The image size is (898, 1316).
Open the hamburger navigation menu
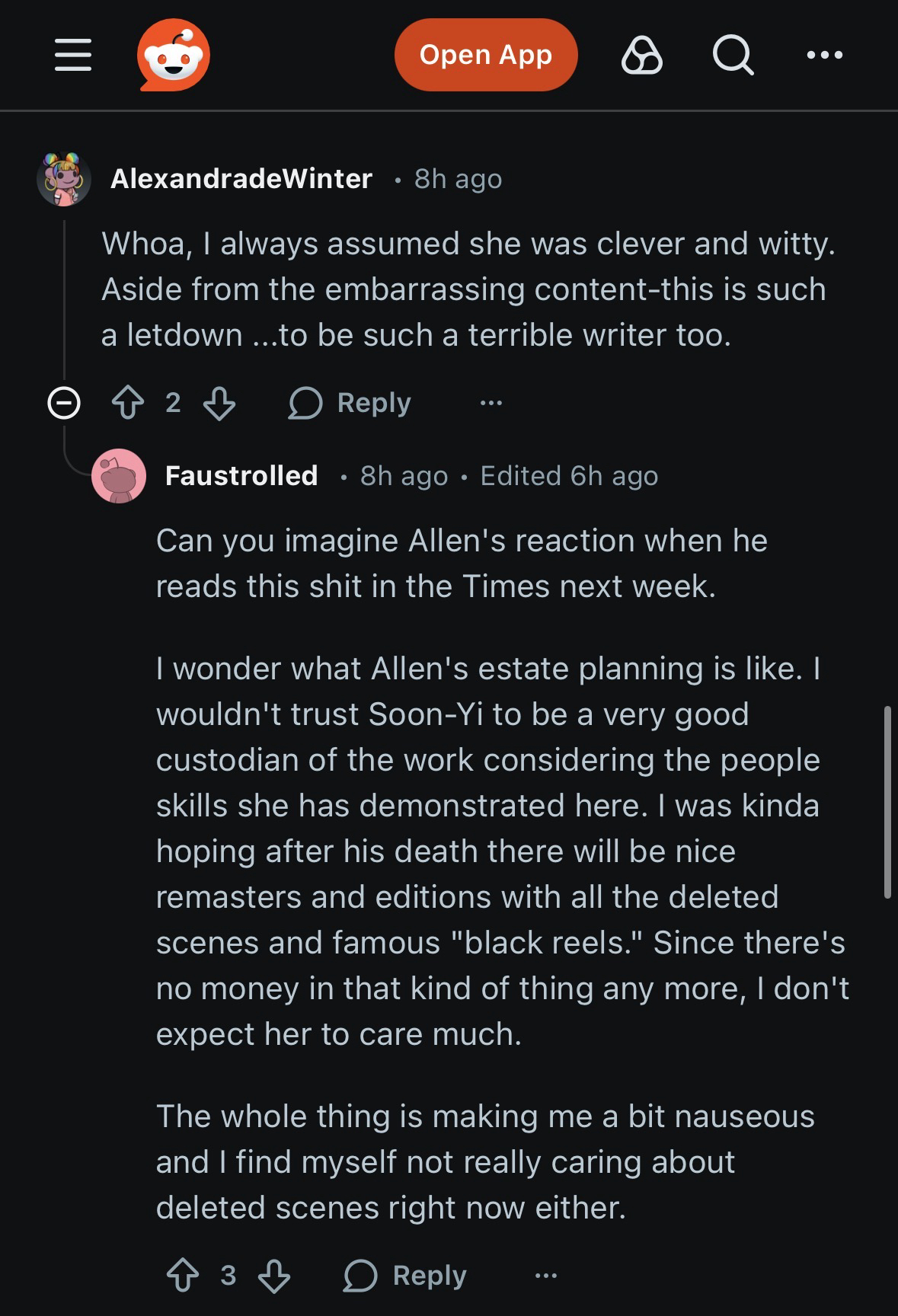tap(73, 55)
